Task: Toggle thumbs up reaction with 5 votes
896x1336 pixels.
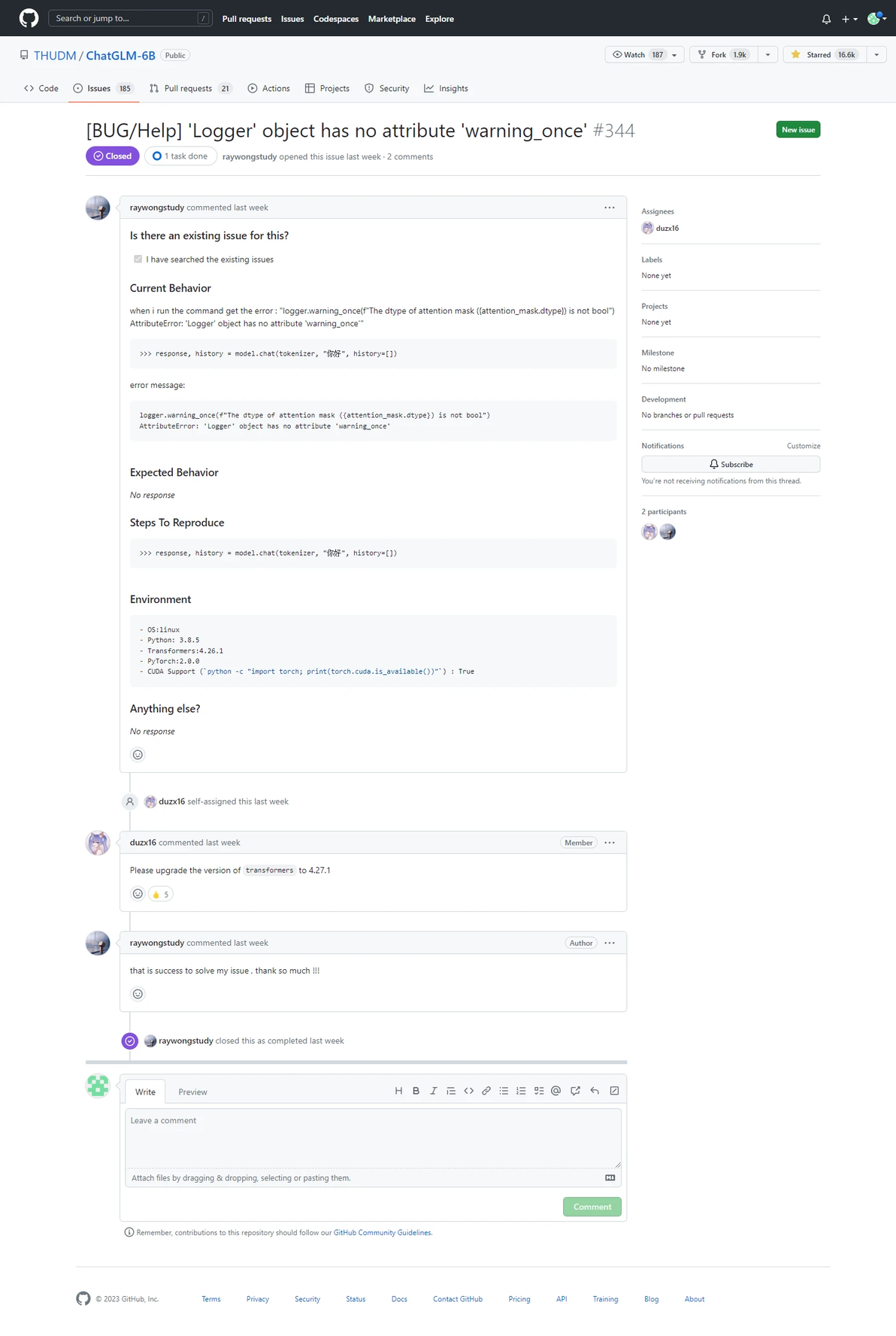Action: pos(160,894)
